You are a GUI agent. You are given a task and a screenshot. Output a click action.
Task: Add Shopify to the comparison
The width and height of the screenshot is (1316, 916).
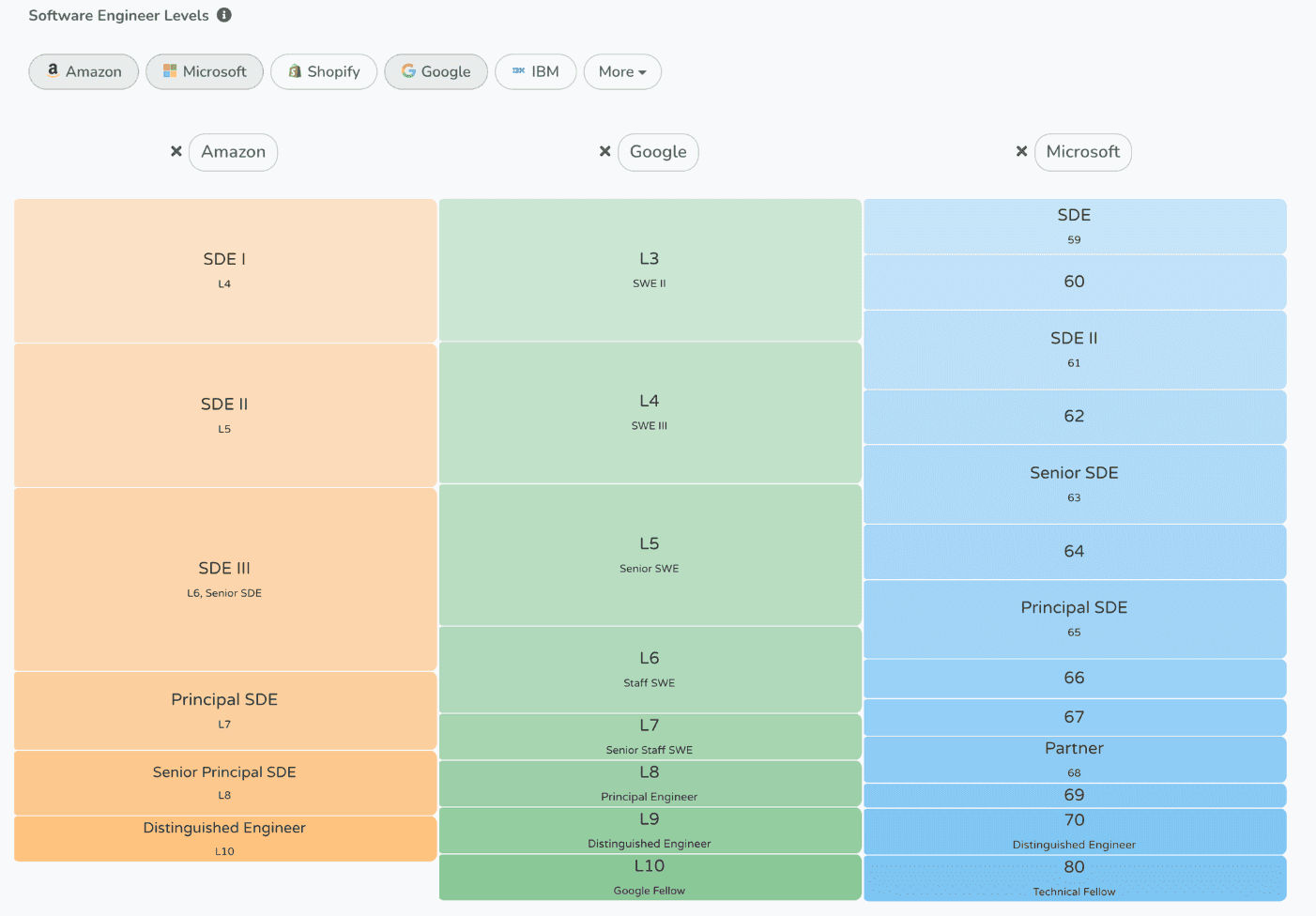tap(324, 71)
